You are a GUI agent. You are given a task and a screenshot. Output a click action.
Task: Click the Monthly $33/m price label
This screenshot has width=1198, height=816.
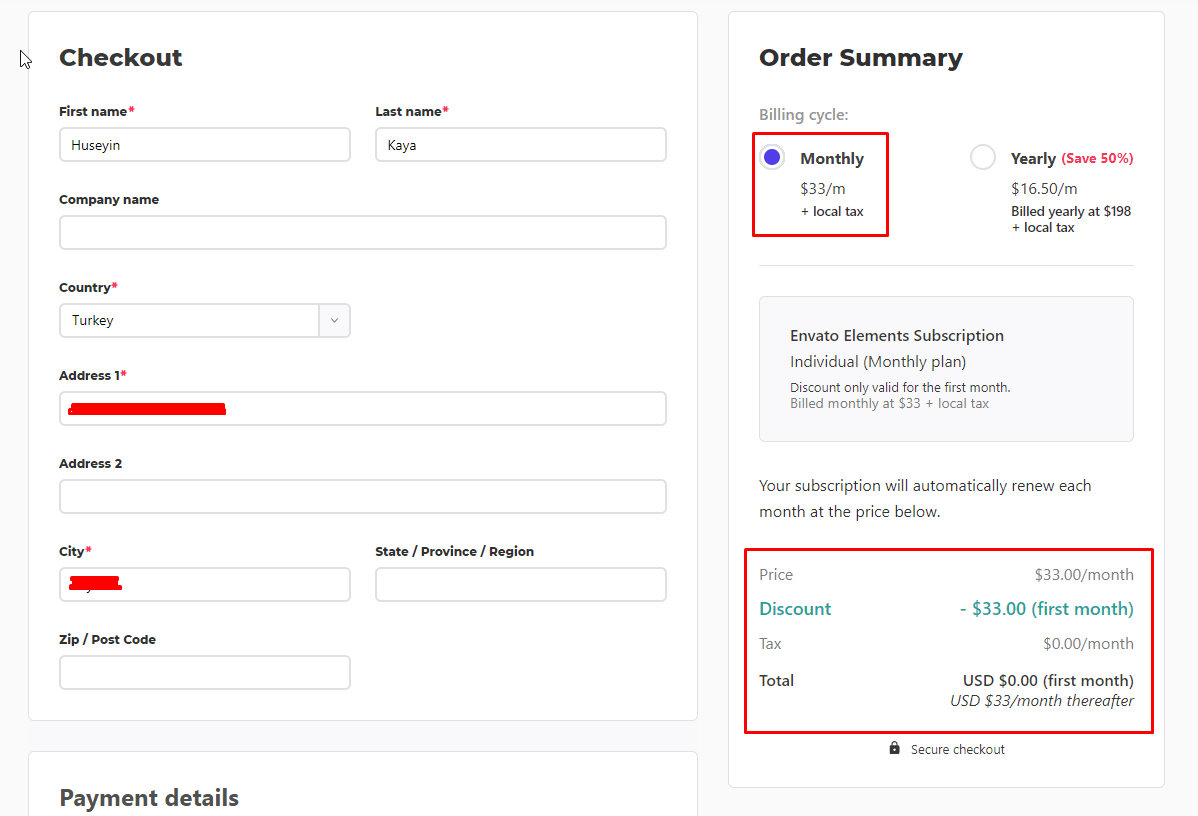point(830,188)
